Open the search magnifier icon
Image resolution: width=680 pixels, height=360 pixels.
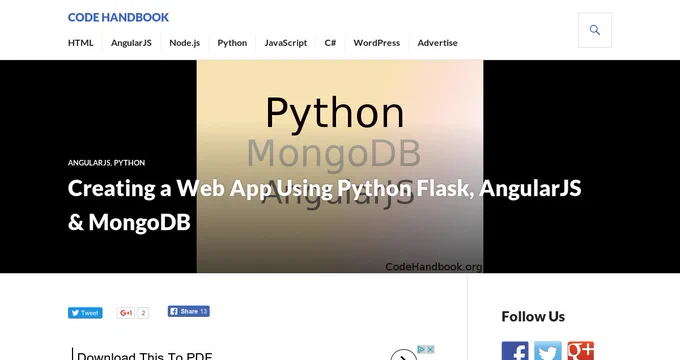coord(595,30)
